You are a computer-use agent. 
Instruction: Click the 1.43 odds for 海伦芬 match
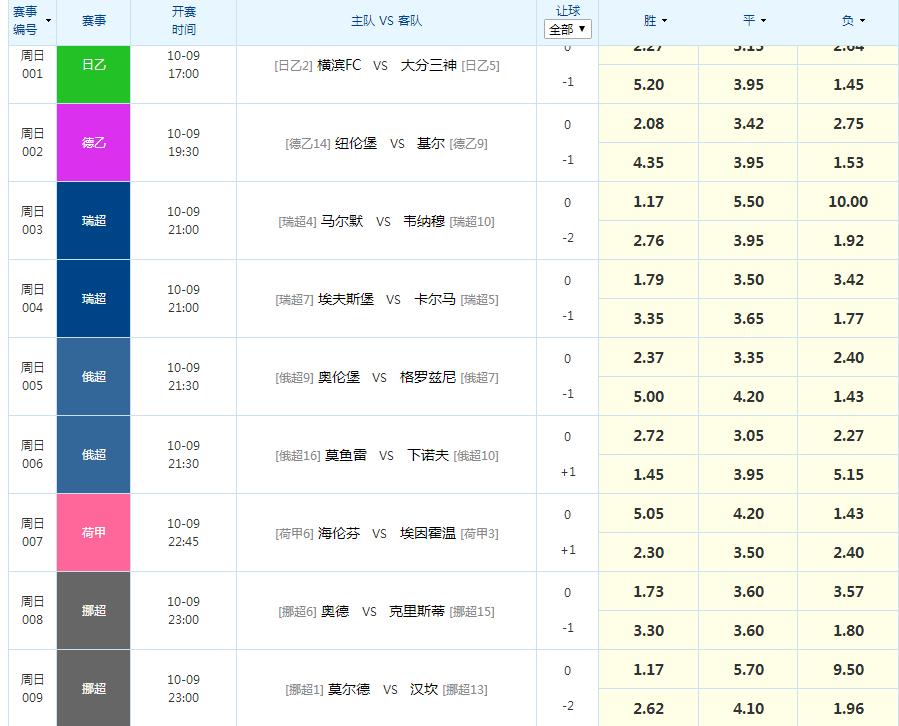point(848,513)
